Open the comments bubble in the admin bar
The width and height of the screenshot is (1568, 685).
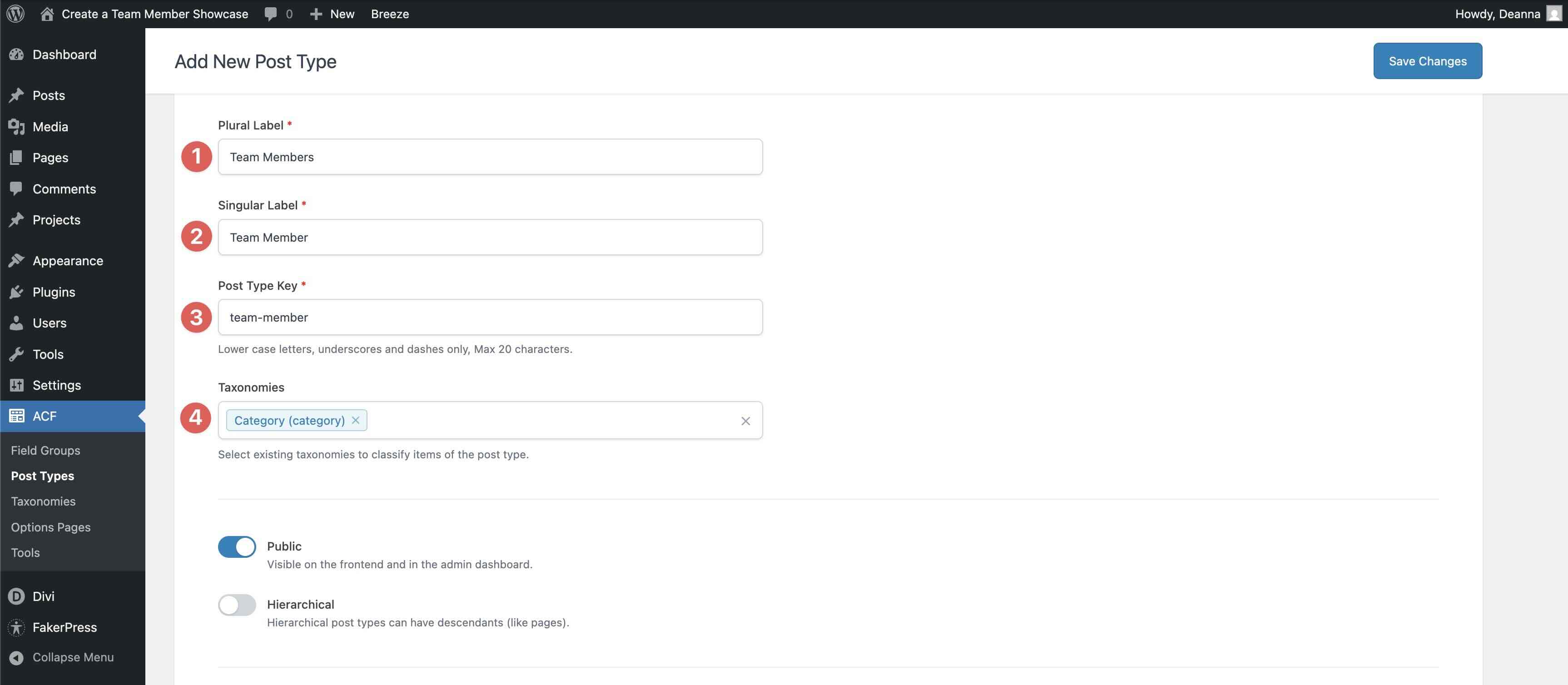[269, 13]
